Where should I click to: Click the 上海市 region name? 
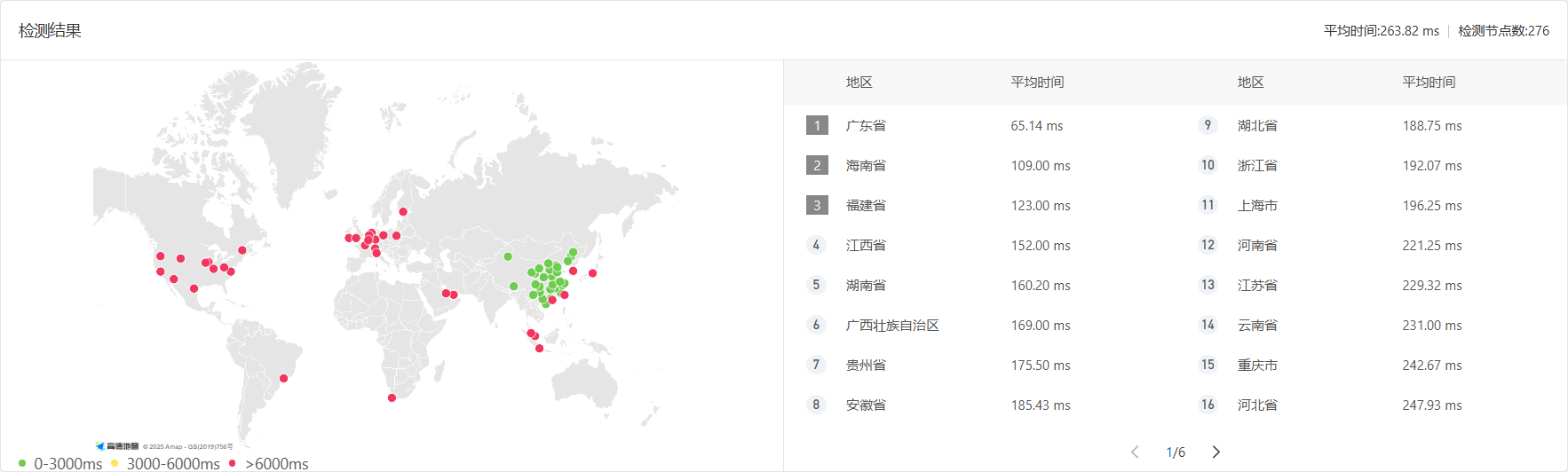click(x=1257, y=206)
